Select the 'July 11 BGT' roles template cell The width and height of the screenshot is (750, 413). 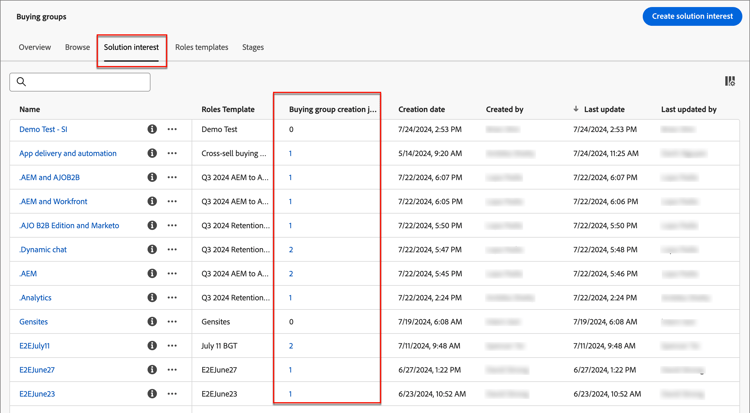(x=219, y=346)
